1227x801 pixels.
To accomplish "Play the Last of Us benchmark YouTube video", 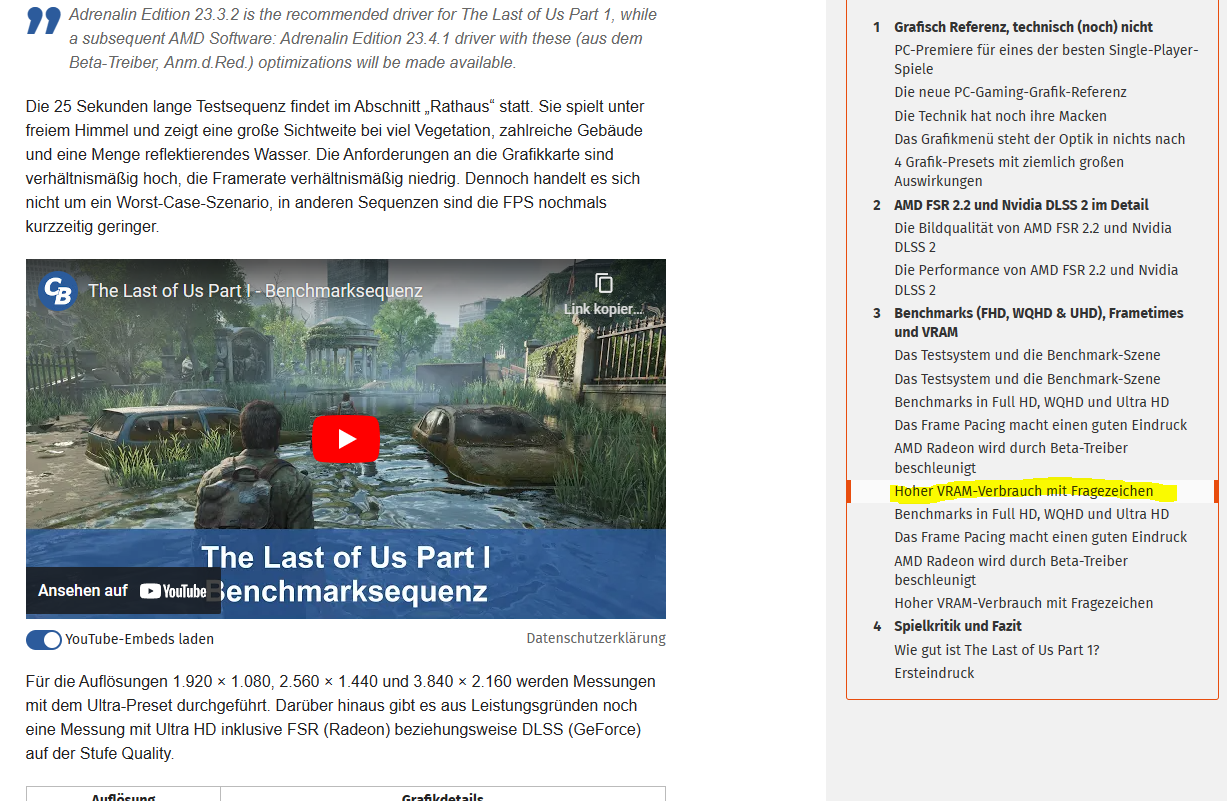I will click(346, 439).
